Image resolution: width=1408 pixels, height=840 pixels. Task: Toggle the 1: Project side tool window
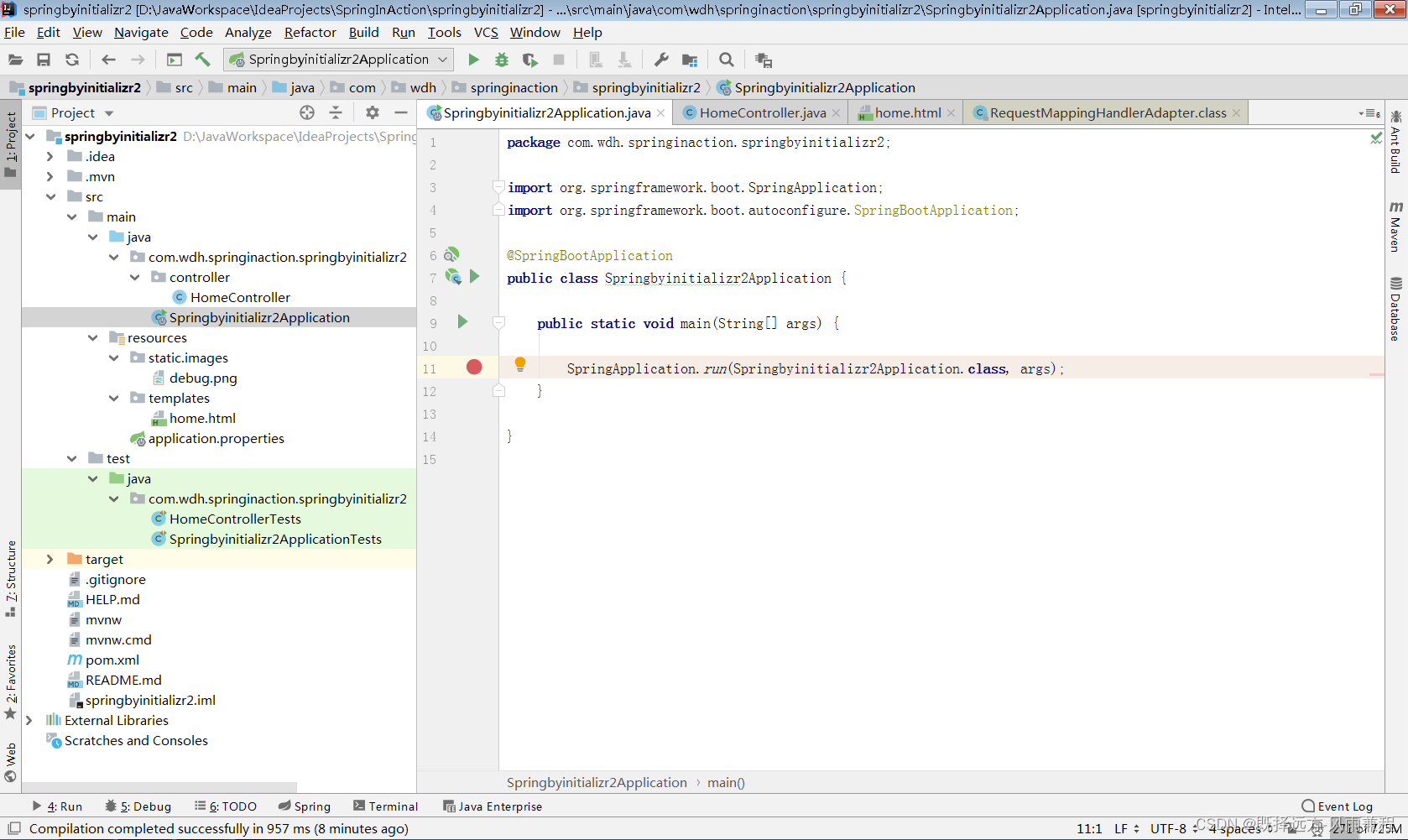pos(11,144)
